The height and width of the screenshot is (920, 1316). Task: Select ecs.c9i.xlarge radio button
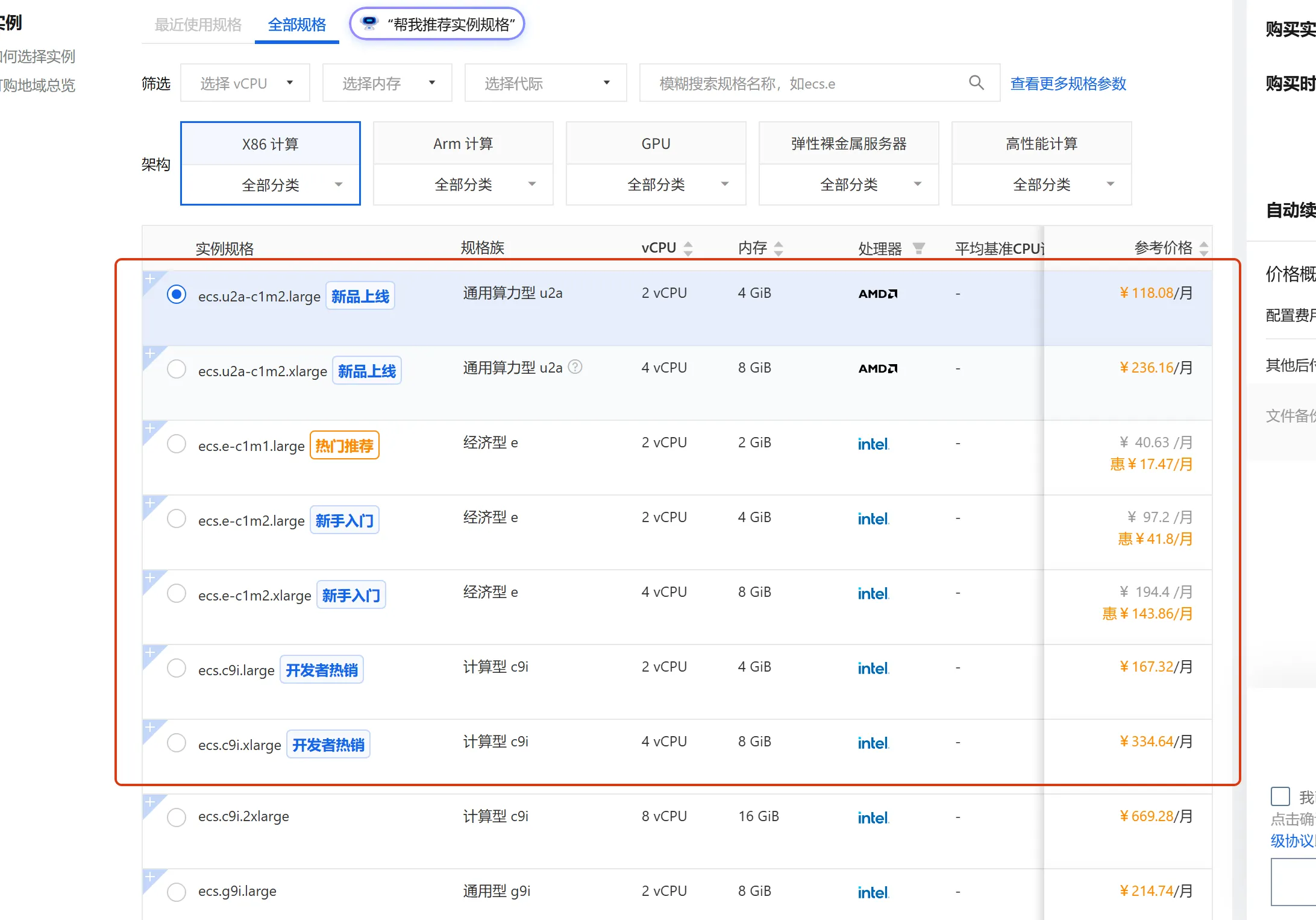pyautogui.click(x=177, y=743)
